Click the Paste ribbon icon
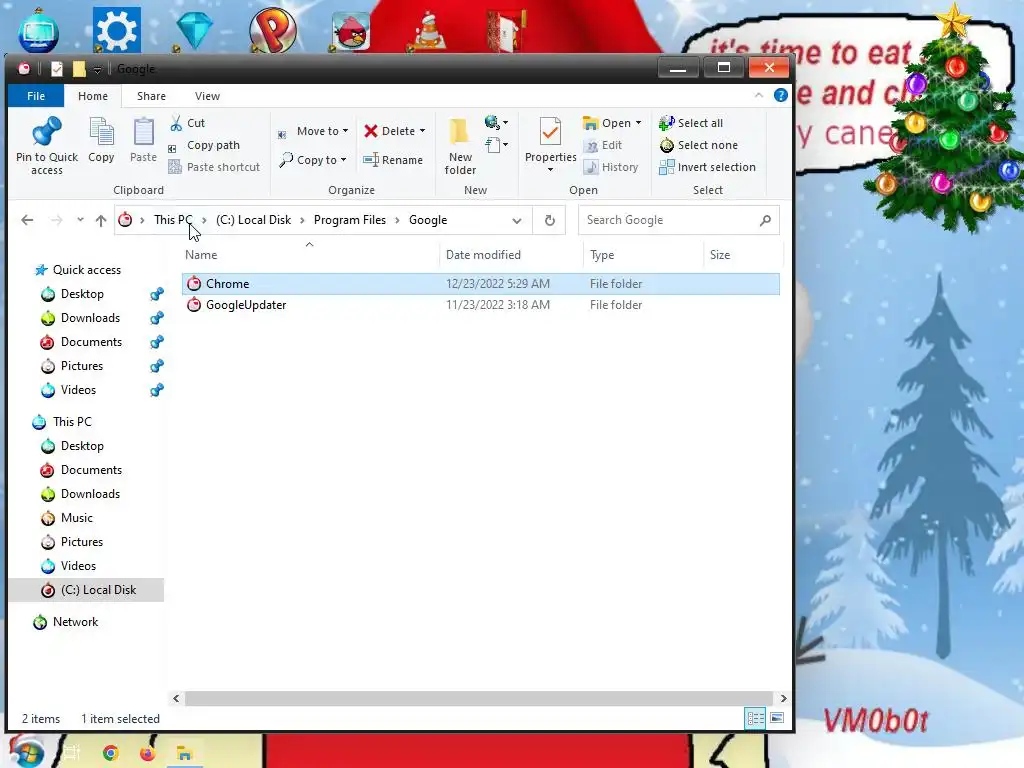This screenshot has height=768, width=1024. 143,133
